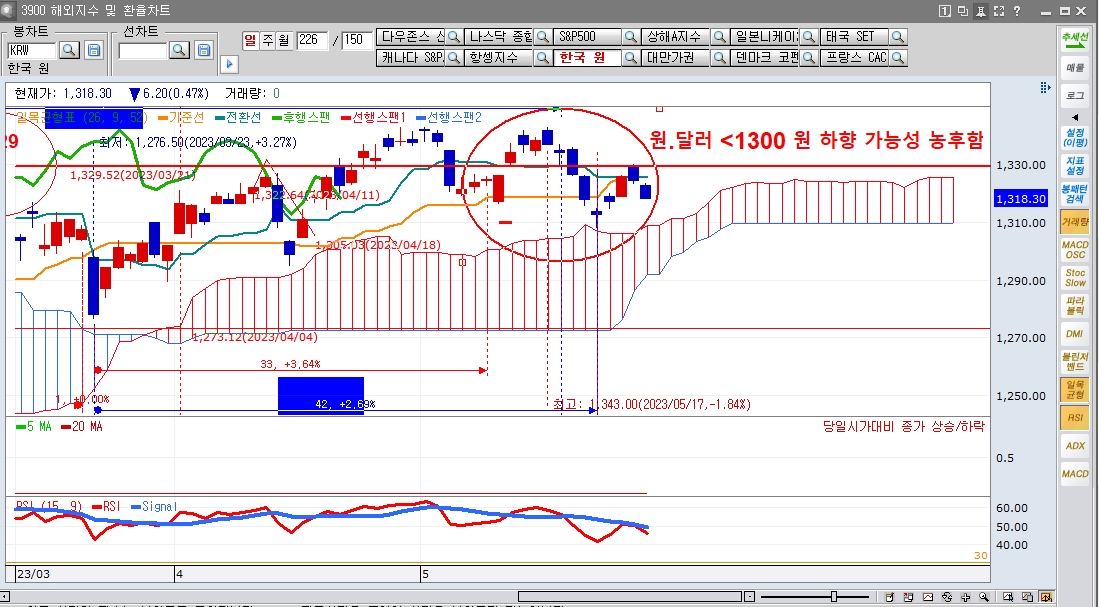Click the save icon in candle chart section
This screenshot has width=1099, height=607.
tap(94, 50)
